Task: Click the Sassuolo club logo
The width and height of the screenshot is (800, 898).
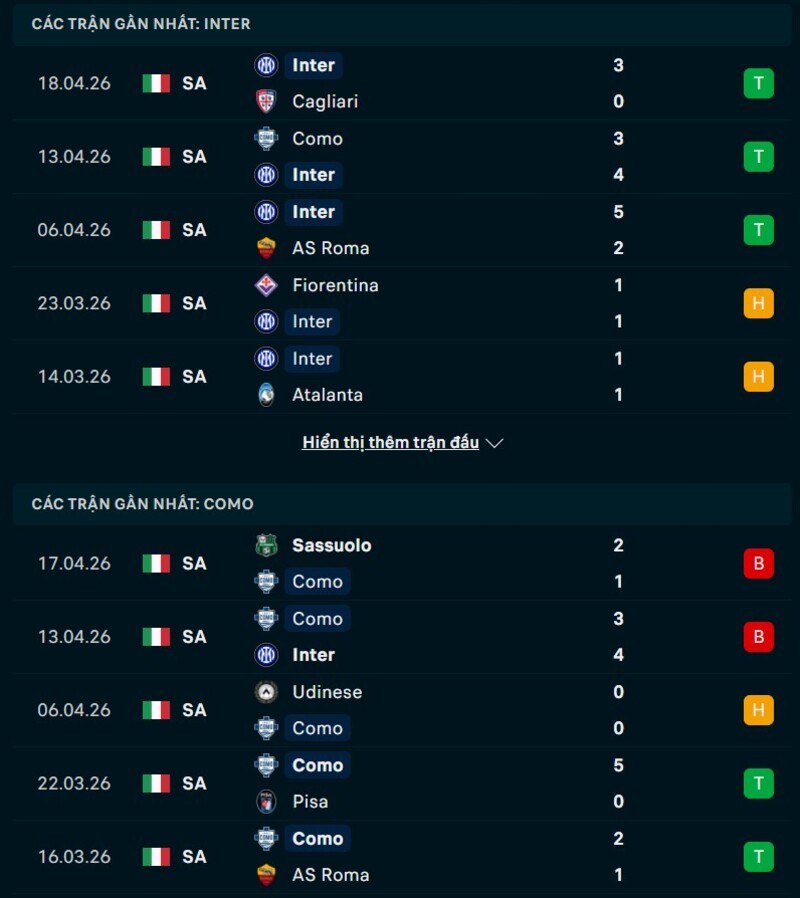Action: click(265, 545)
